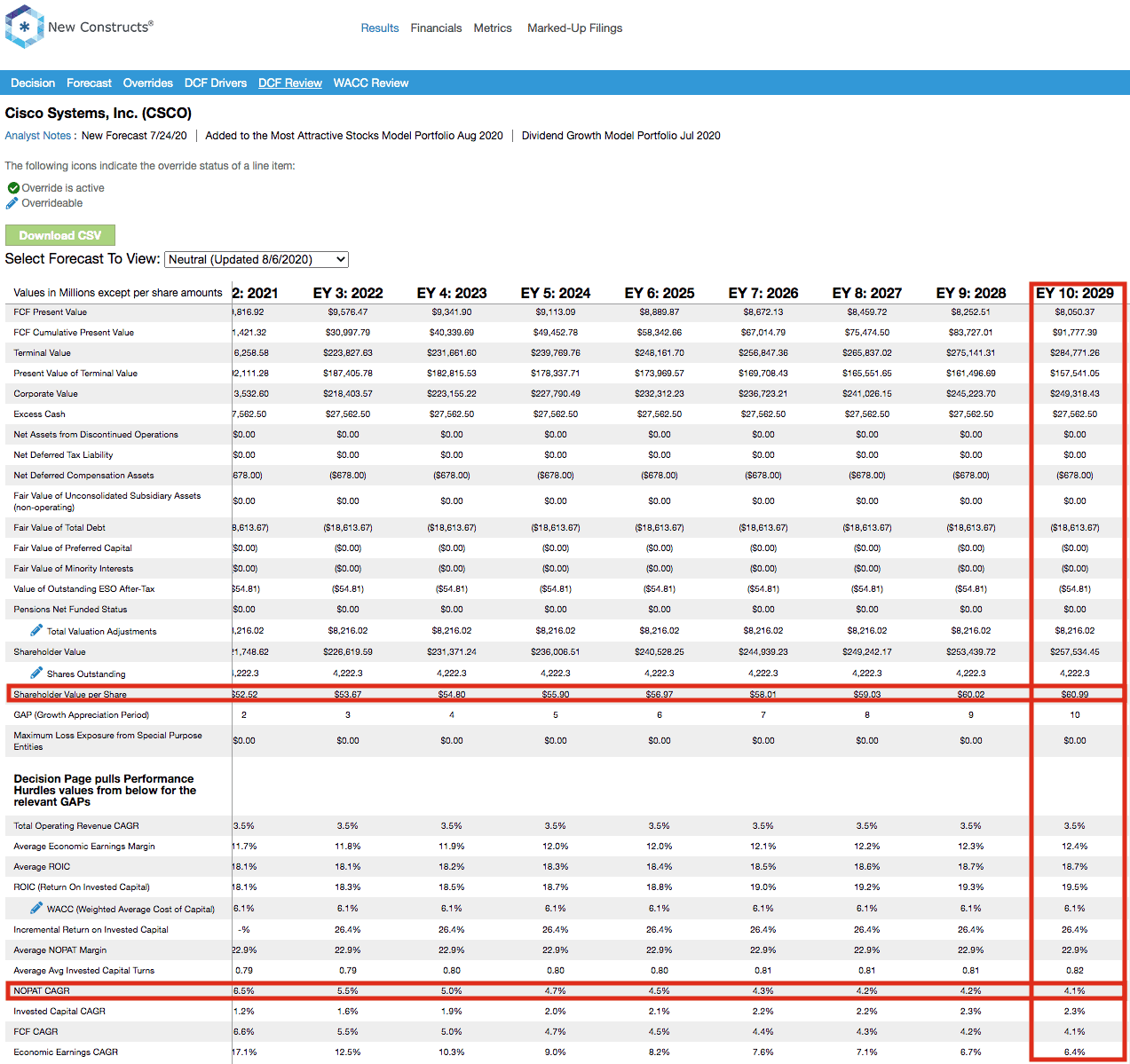Open the Analyst Notes link

click(38, 136)
